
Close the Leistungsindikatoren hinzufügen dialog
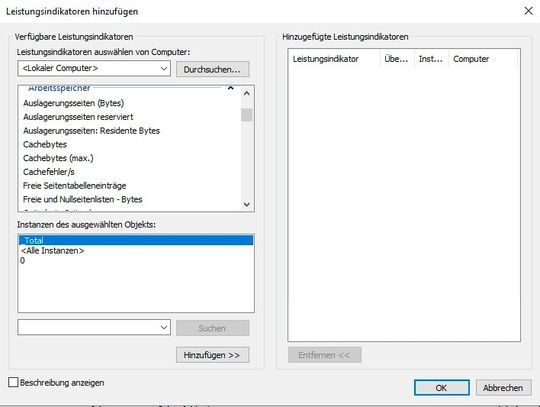point(528,11)
